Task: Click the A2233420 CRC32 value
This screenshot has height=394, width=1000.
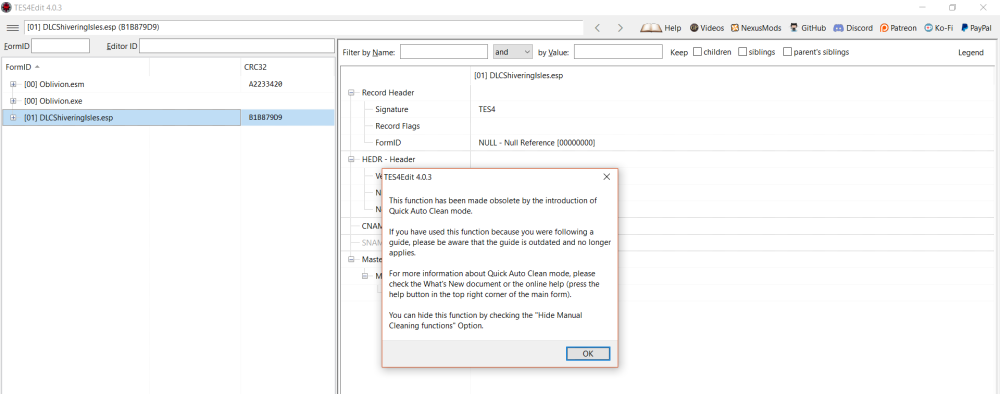Action: tap(265, 84)
